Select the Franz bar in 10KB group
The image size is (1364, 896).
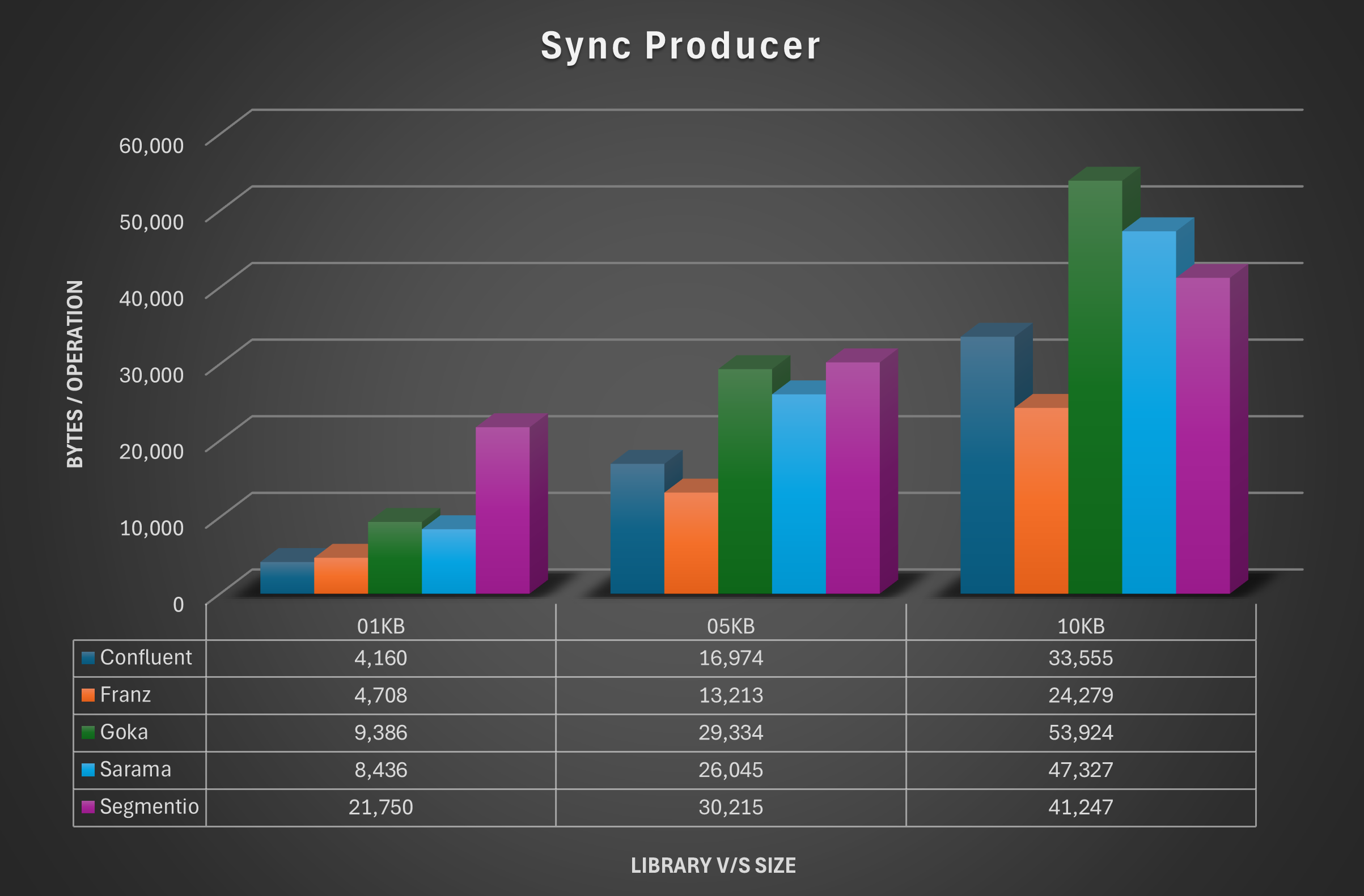(x=1041, y=500)
